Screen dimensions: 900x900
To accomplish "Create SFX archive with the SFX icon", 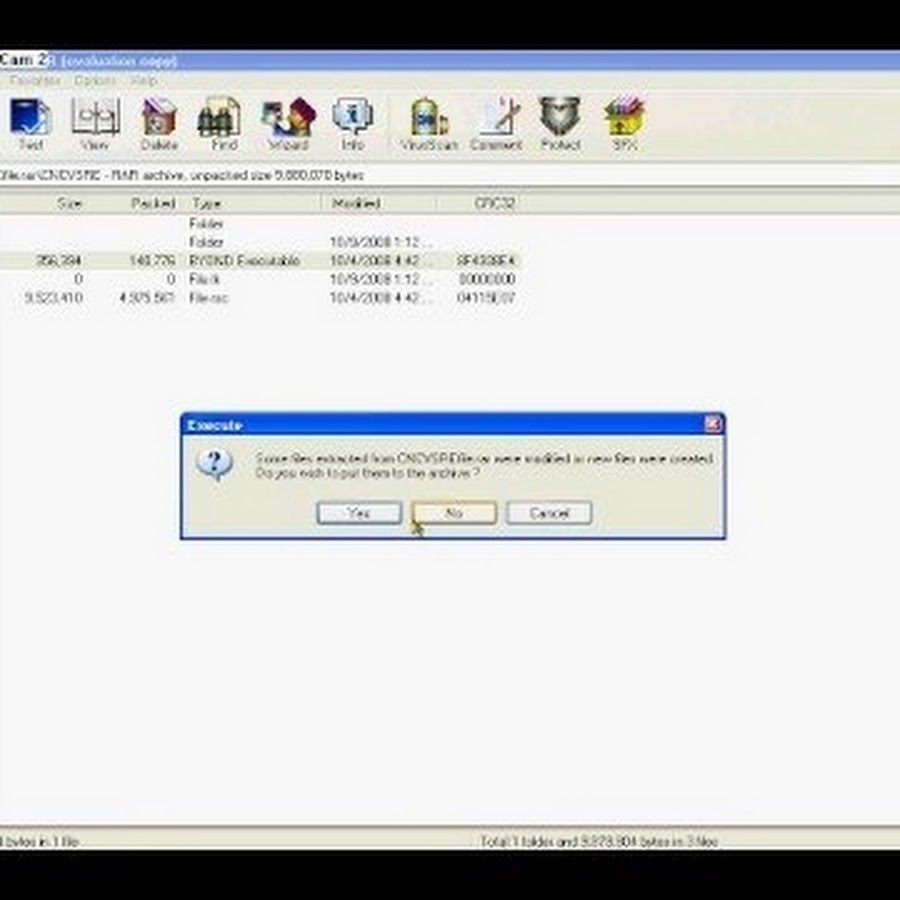I will point(624,124).
